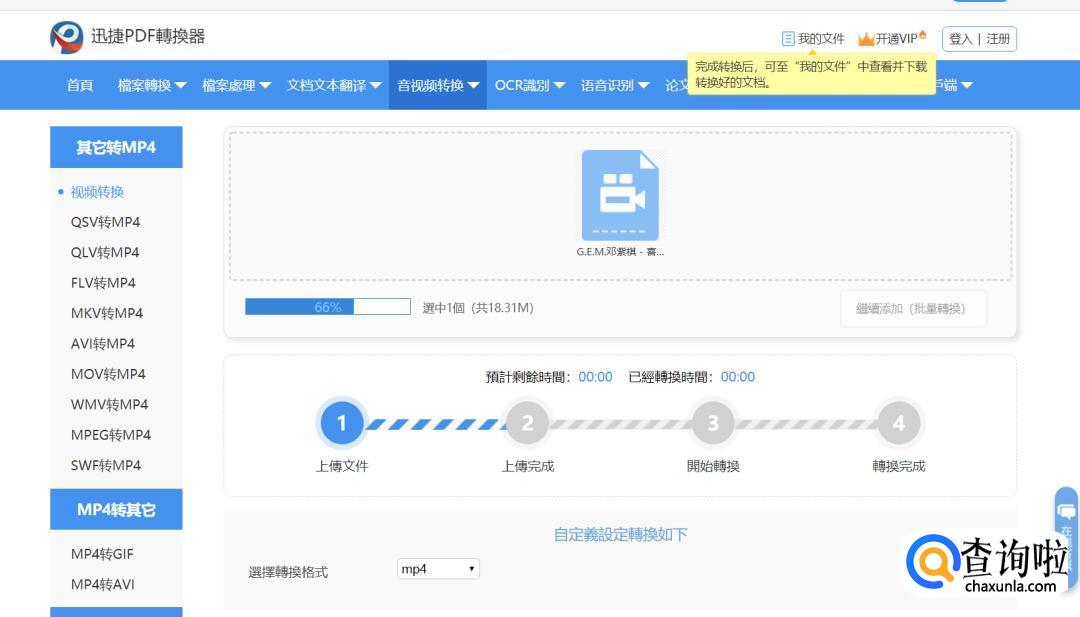Click the 迅捷PDF轉換器 logo icon
Screen dimensions: 1080x617
tap(66, 36)
